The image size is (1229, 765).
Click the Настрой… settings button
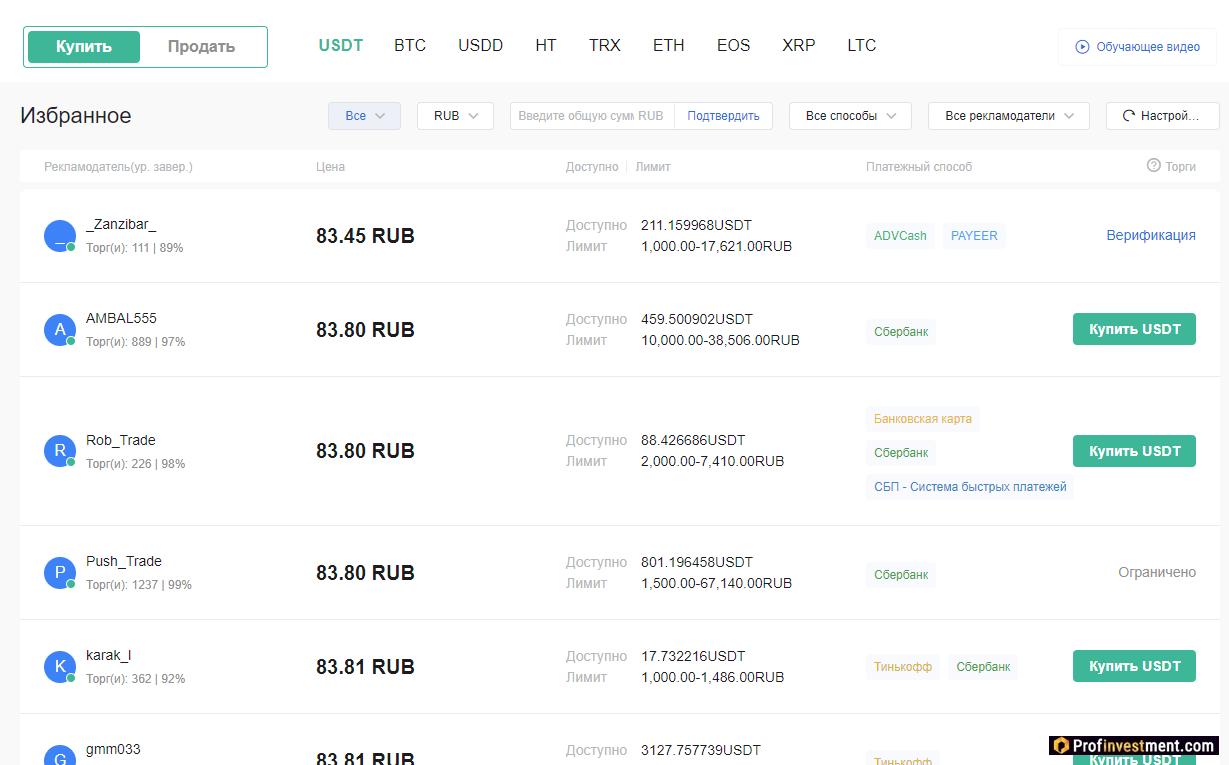(x=1162, y=116)
